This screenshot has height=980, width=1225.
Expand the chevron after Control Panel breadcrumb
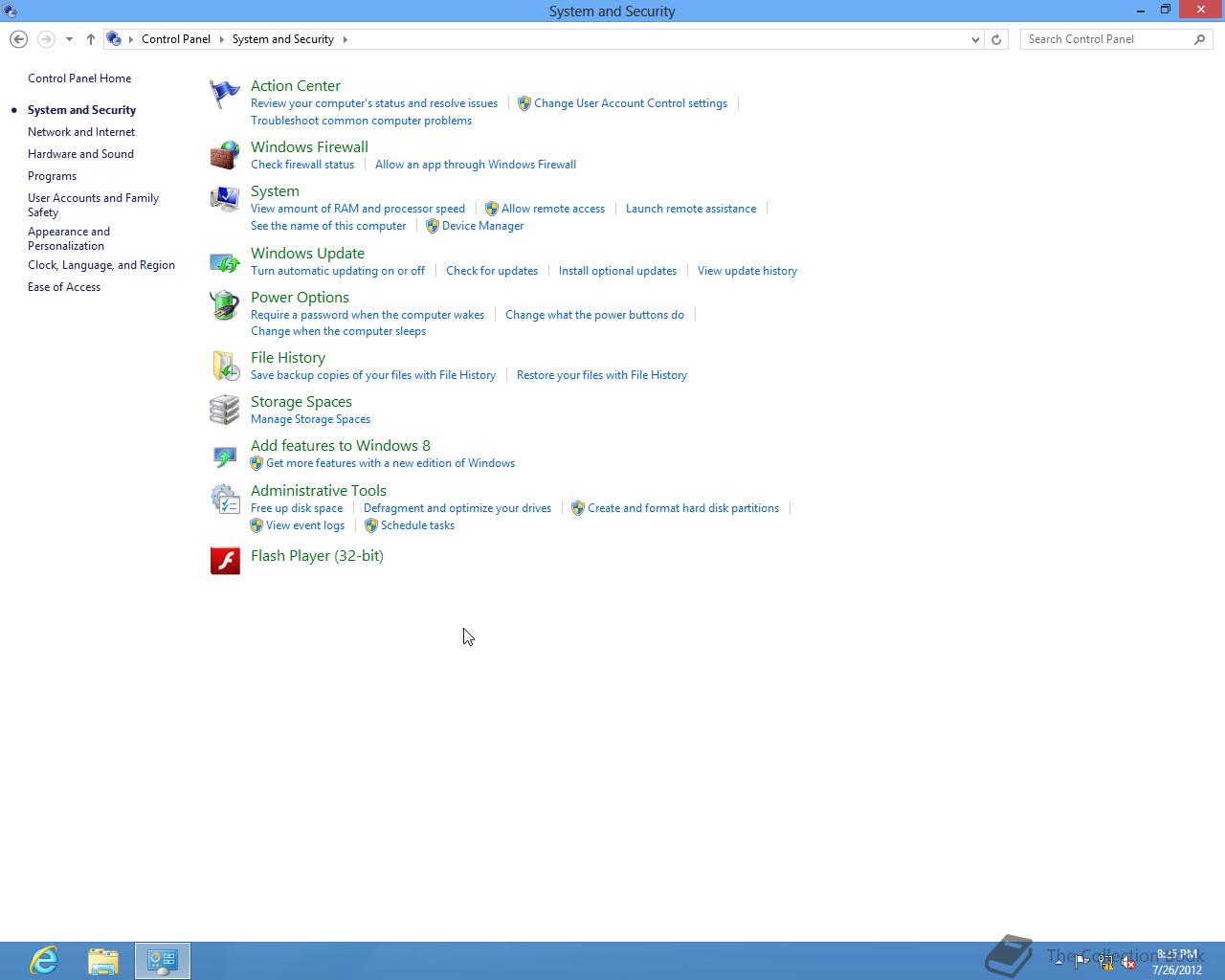point(221,39)
